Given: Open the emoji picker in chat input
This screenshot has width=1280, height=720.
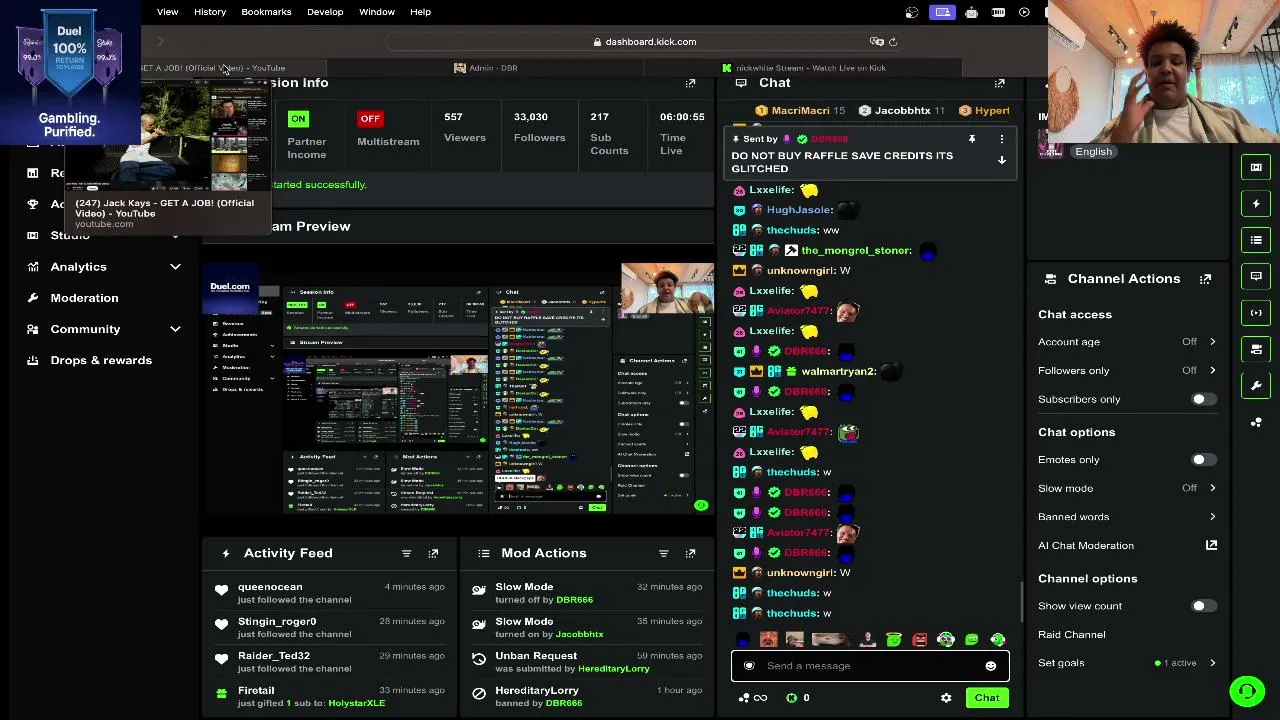Looking at the screenshot, I should coord(990,666).
